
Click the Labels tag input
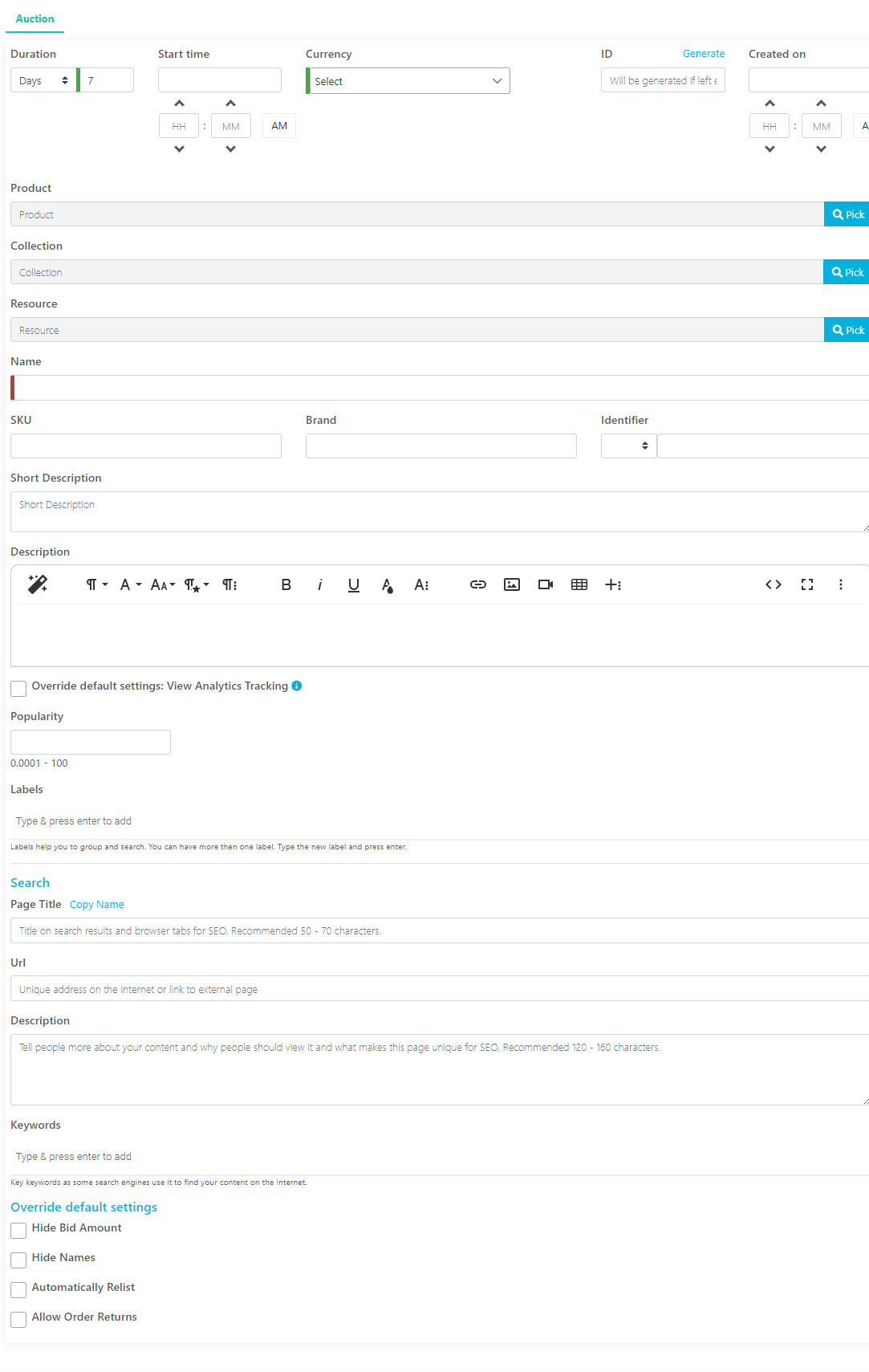[x=440, y=821]
